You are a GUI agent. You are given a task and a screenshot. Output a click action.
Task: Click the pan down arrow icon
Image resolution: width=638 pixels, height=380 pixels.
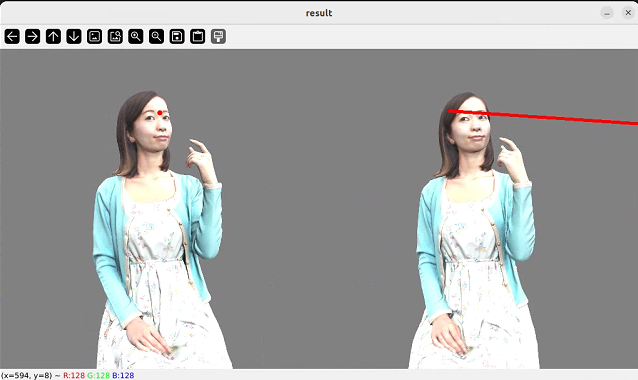[x=74, y=37]
